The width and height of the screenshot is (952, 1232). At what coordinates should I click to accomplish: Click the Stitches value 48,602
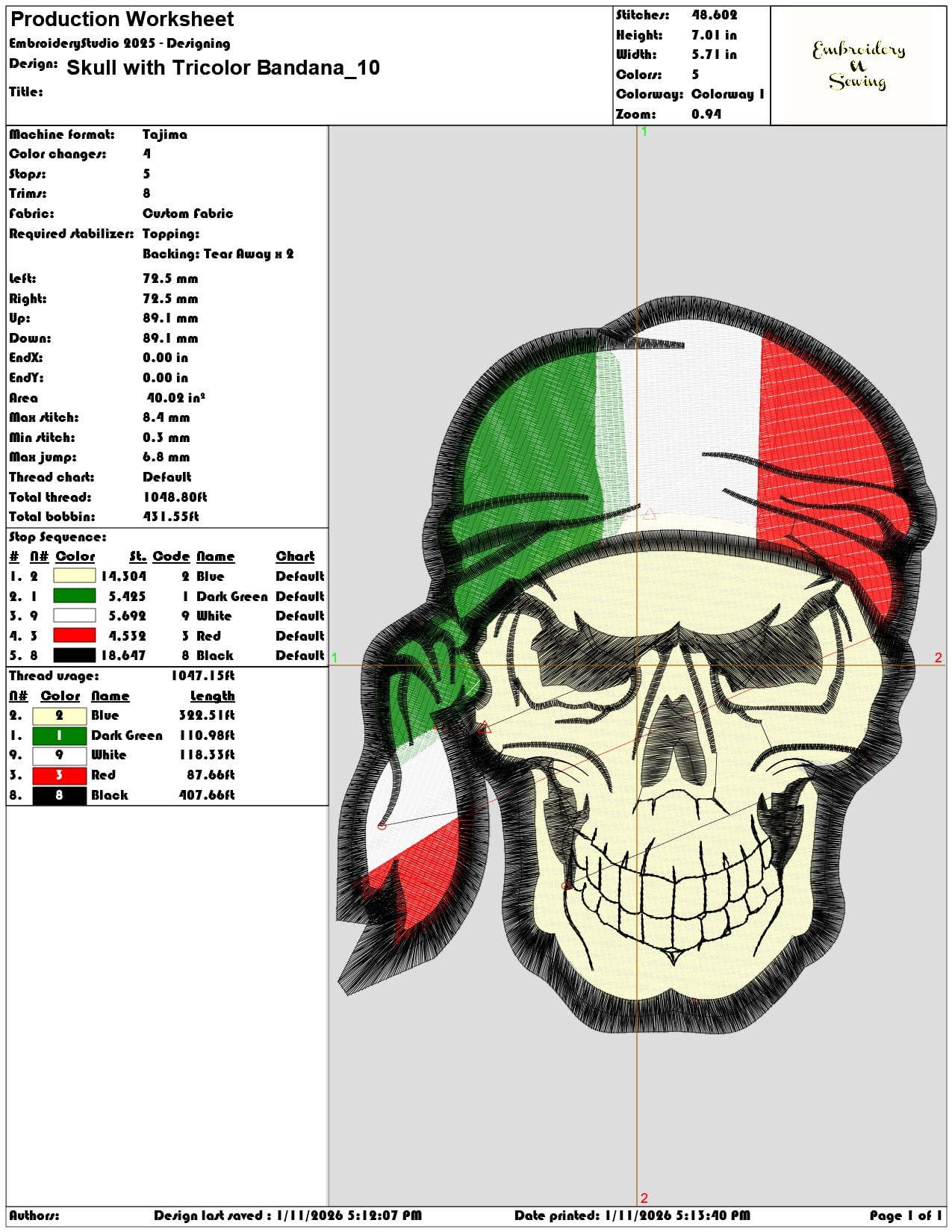tap(714, 15)
